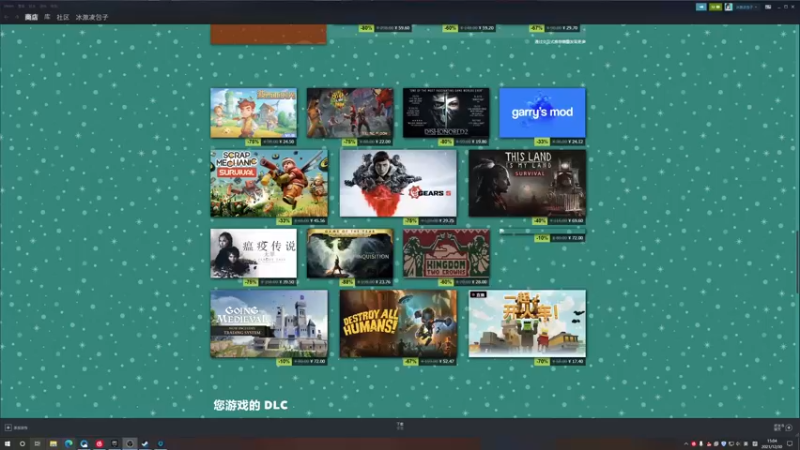Launch Microsoft Edge from the taskbar
The image size is (800, 450).
pyautogui.click(x=68, y=444)
